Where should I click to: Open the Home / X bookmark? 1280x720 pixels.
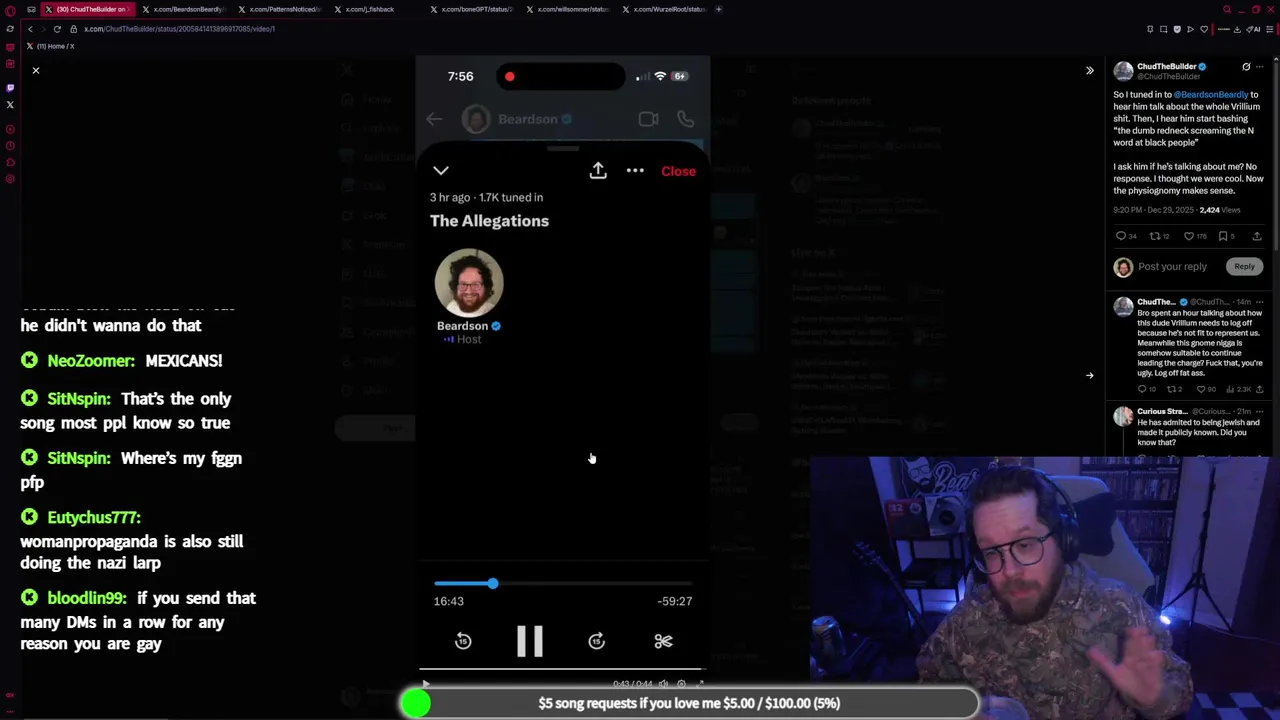click(x=51, y=46)
